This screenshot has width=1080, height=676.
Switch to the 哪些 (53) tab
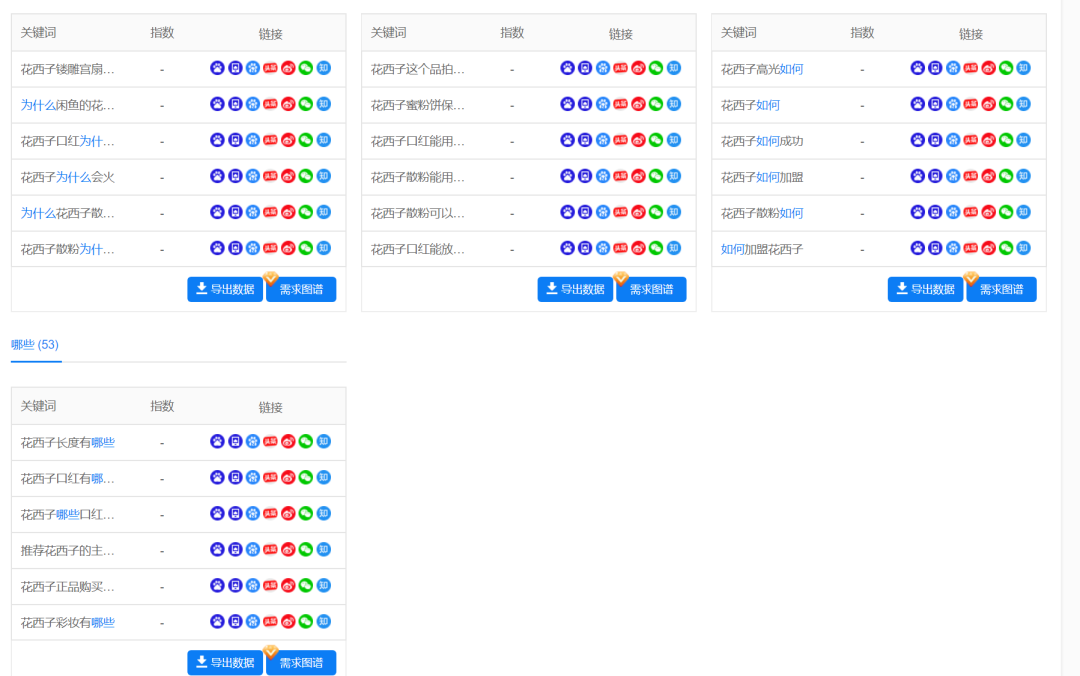pos(35,345)
